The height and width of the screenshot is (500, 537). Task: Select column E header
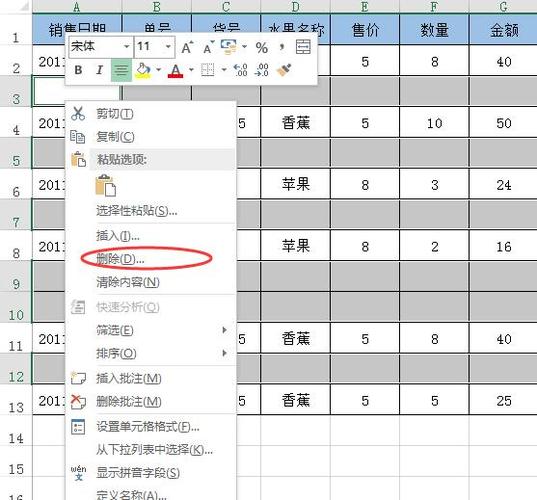click(365, 7)
